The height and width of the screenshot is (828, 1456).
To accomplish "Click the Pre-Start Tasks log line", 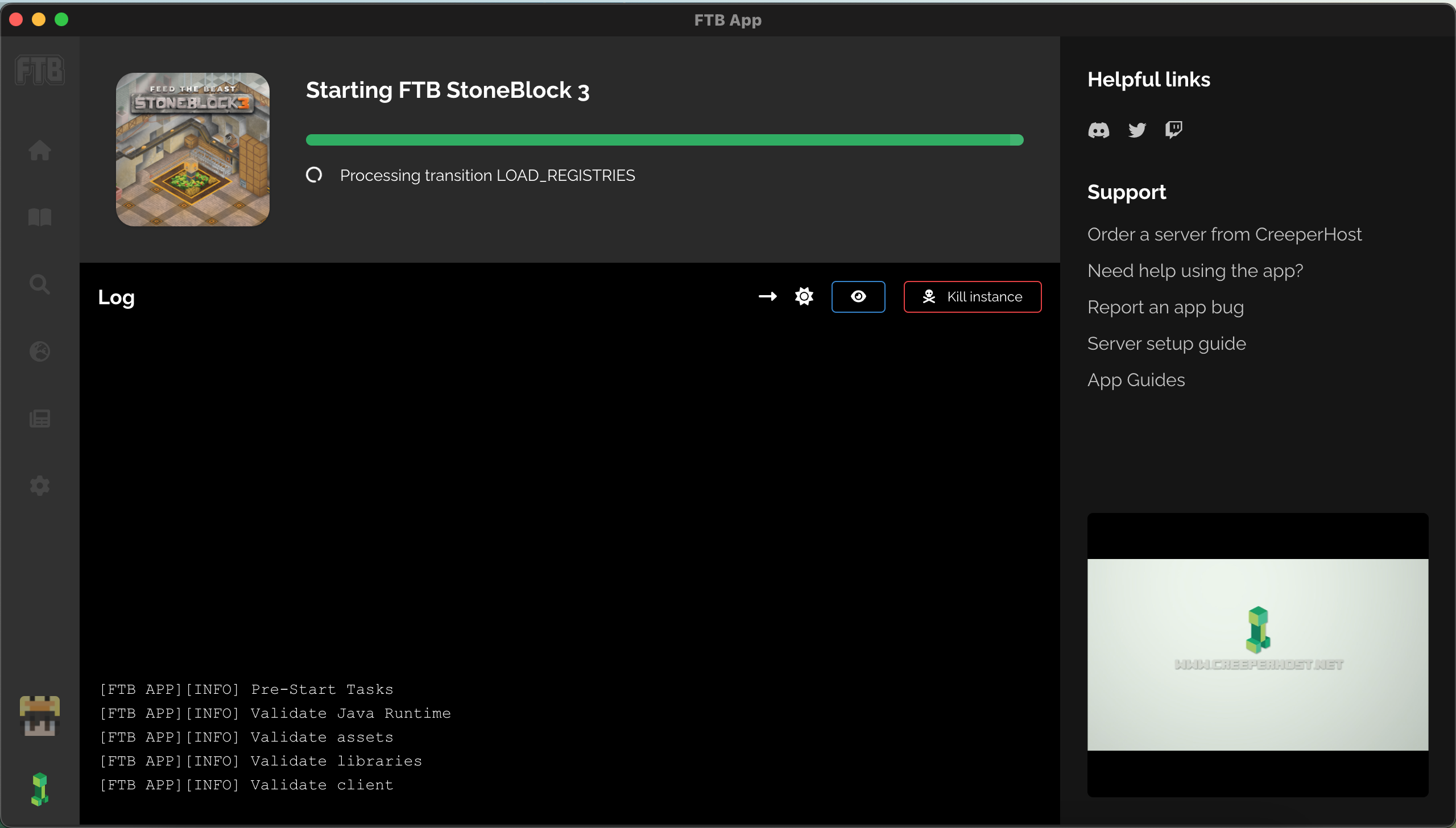I will [x=246, y=689].
